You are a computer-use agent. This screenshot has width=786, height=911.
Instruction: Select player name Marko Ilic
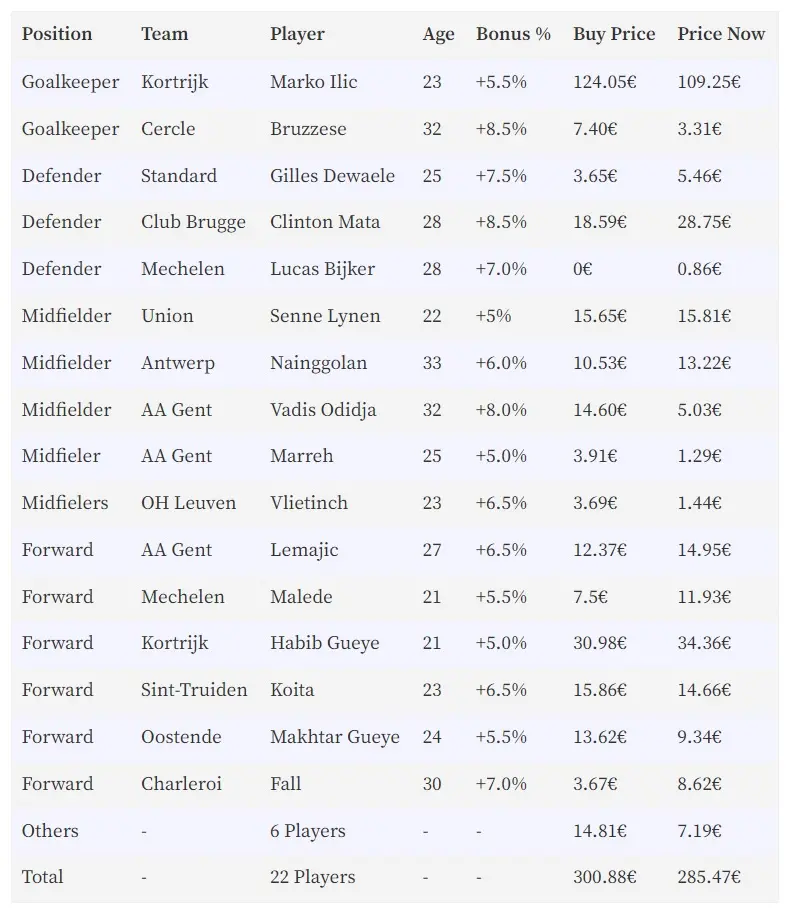pyautogui.click(x=314, y=82)
